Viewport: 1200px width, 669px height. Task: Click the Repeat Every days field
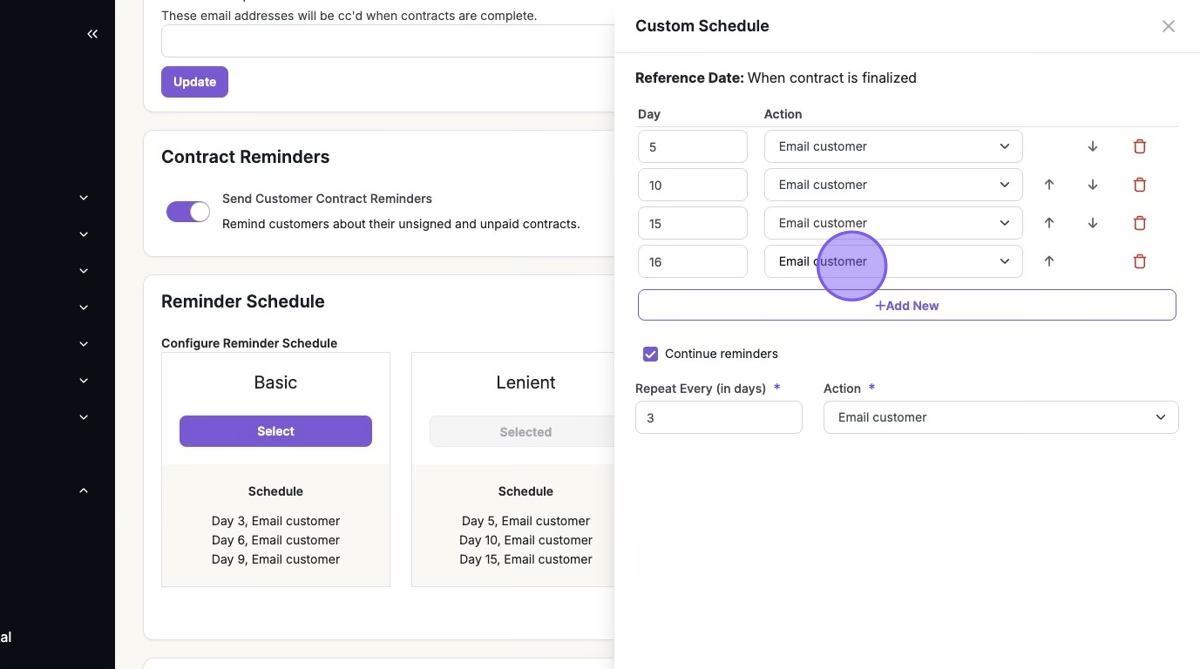point(718,418)
